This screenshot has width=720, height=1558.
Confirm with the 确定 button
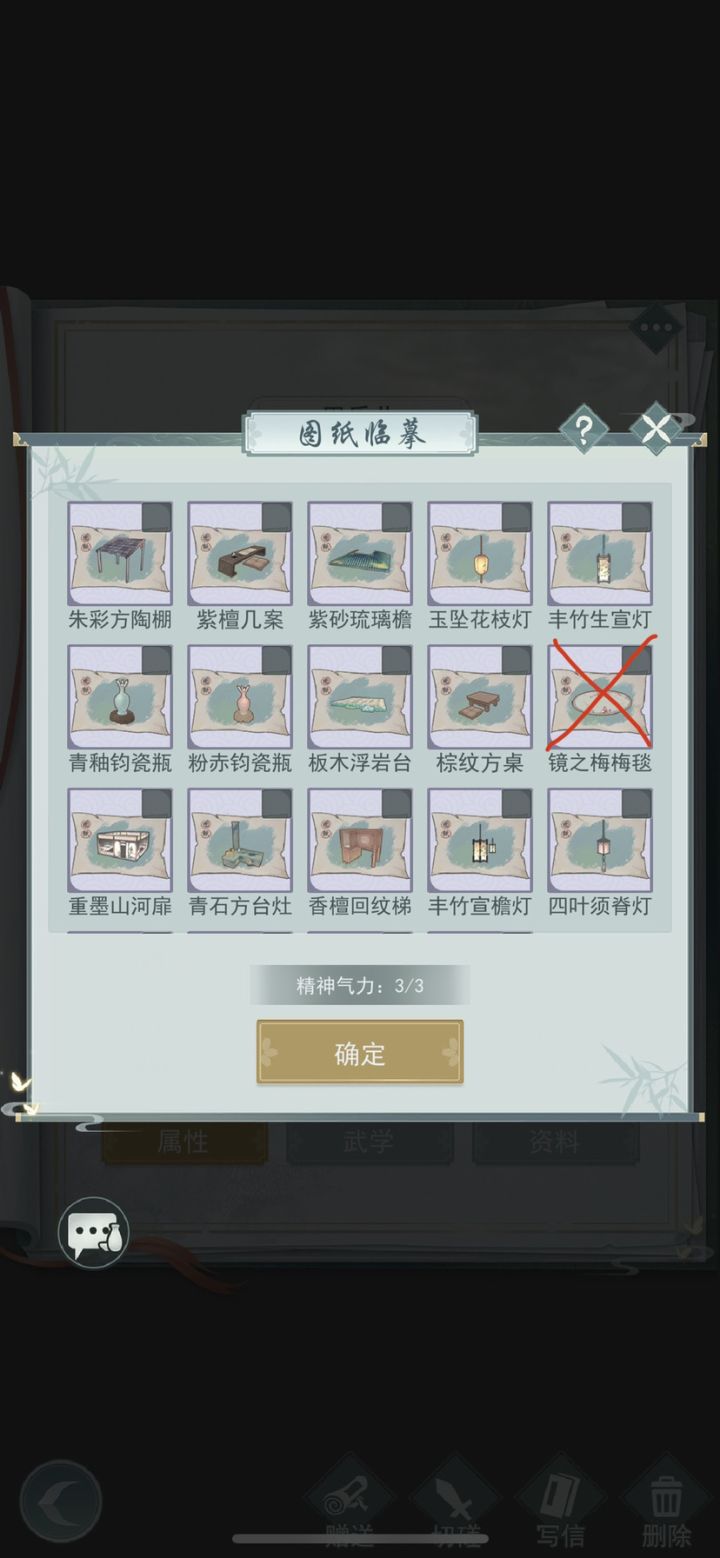point(360,1052)
